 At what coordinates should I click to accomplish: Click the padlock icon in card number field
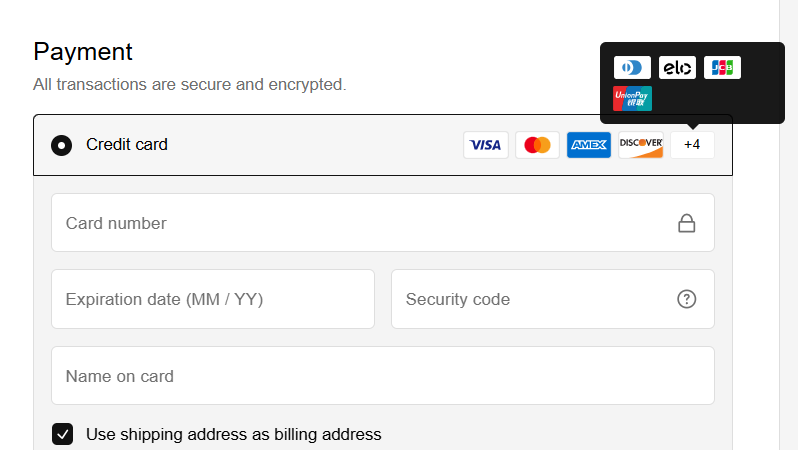(687, 223)
